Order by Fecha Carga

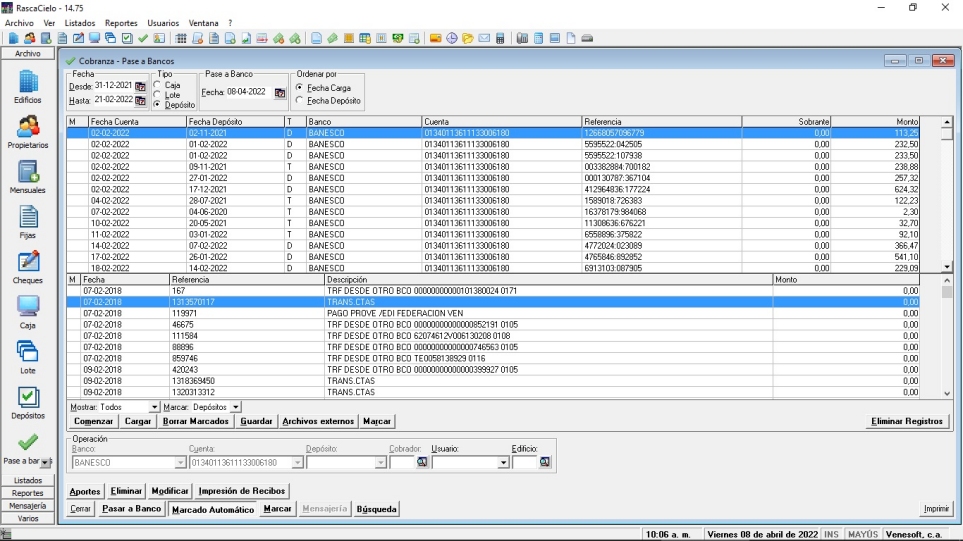[x=299, y=87]
